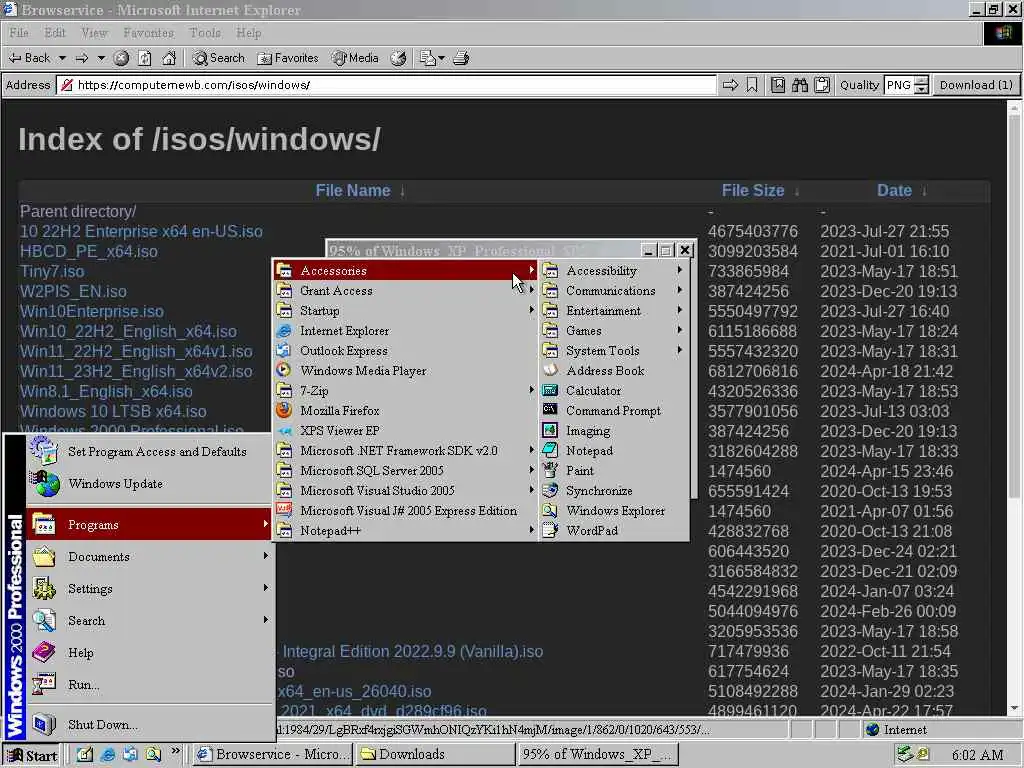Open Windows Explorer from Accessories
Screen dimensions: 1024x768
[613, 511]
